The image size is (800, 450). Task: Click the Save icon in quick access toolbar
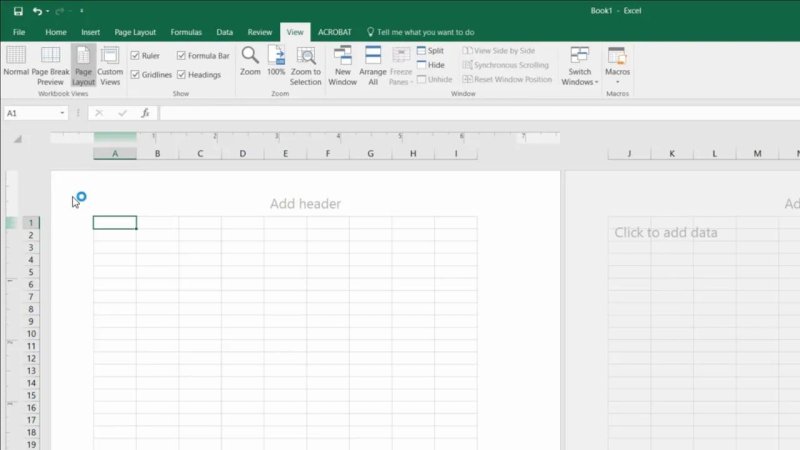[x=18, y=11]
